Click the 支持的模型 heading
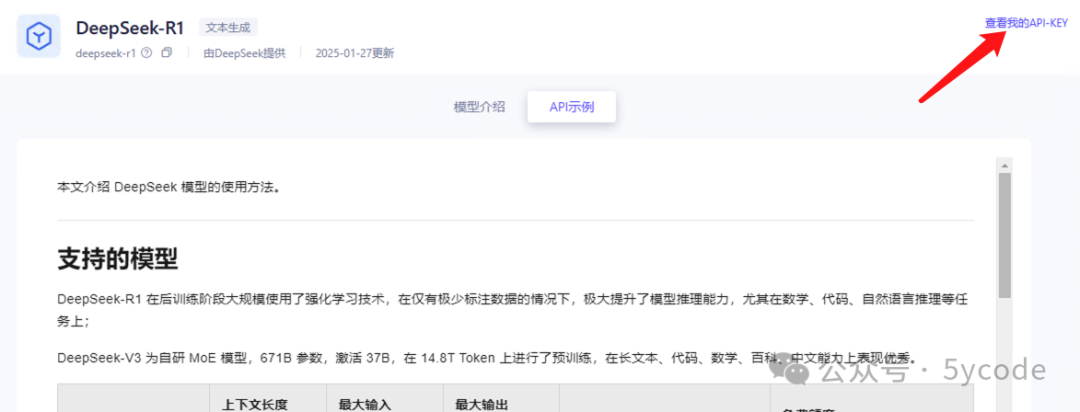 tap(118, 260)
